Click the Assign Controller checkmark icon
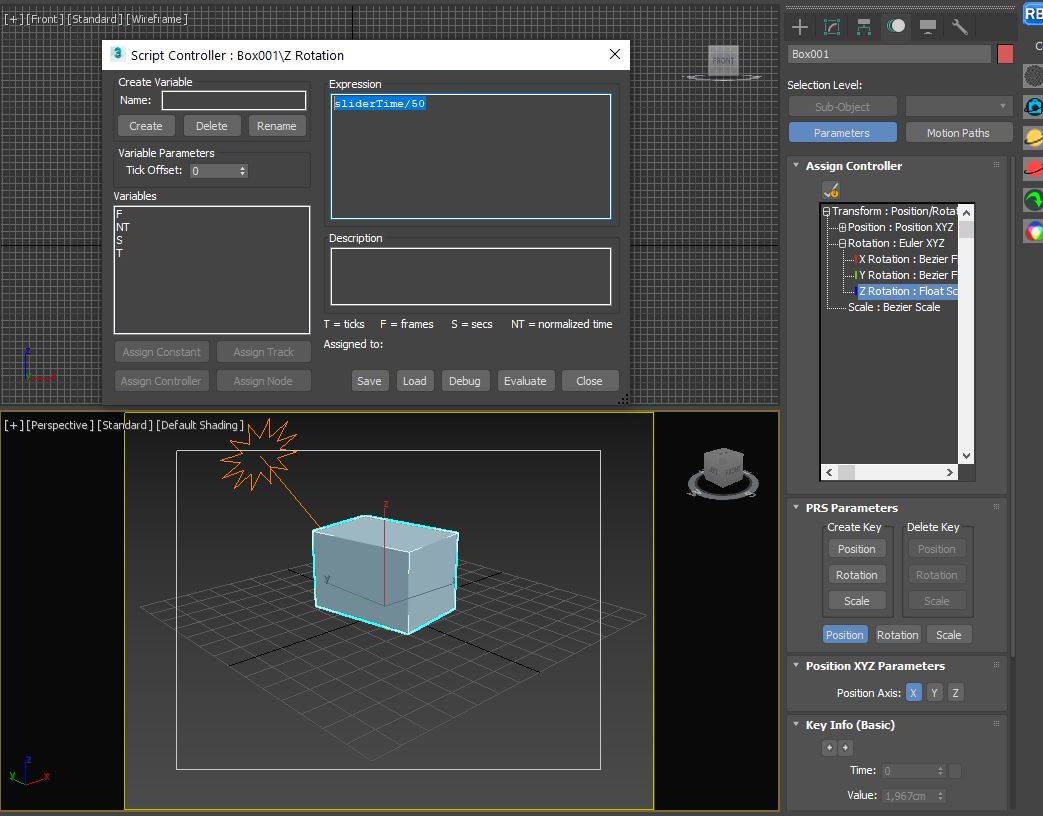The height and width of the screenshot is (816, 1043). click(x=830, y=190)
